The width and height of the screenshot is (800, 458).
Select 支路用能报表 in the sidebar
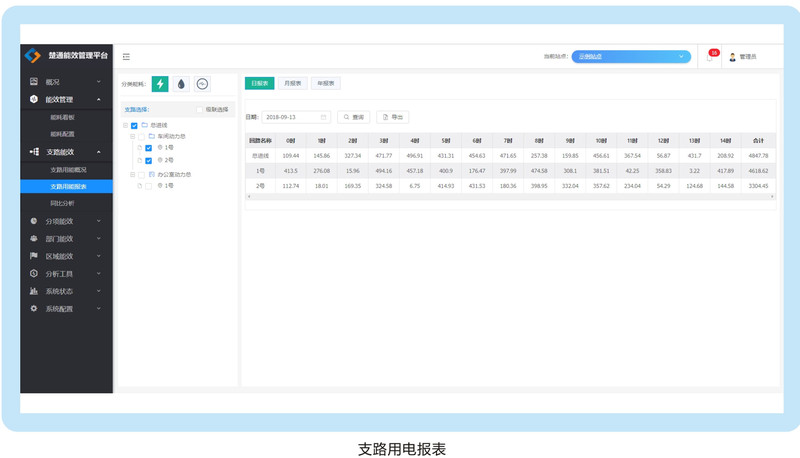[x=68, y=187]
